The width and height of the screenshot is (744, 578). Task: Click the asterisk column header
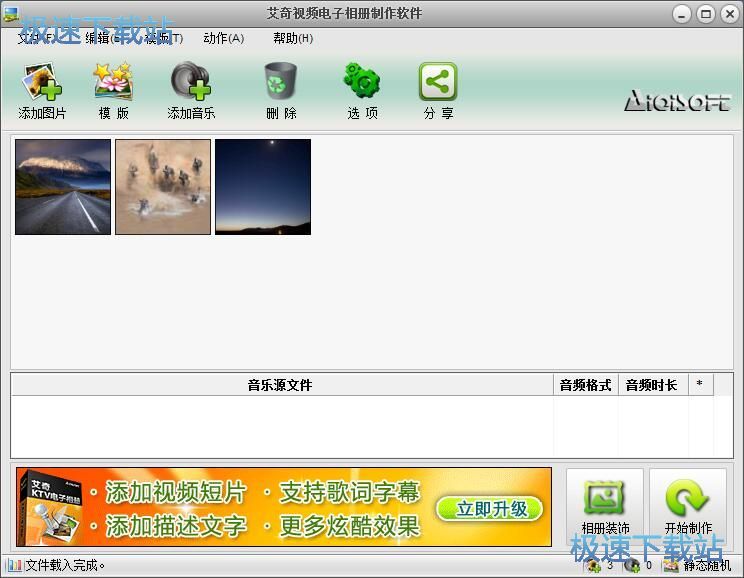coord(701,385)
